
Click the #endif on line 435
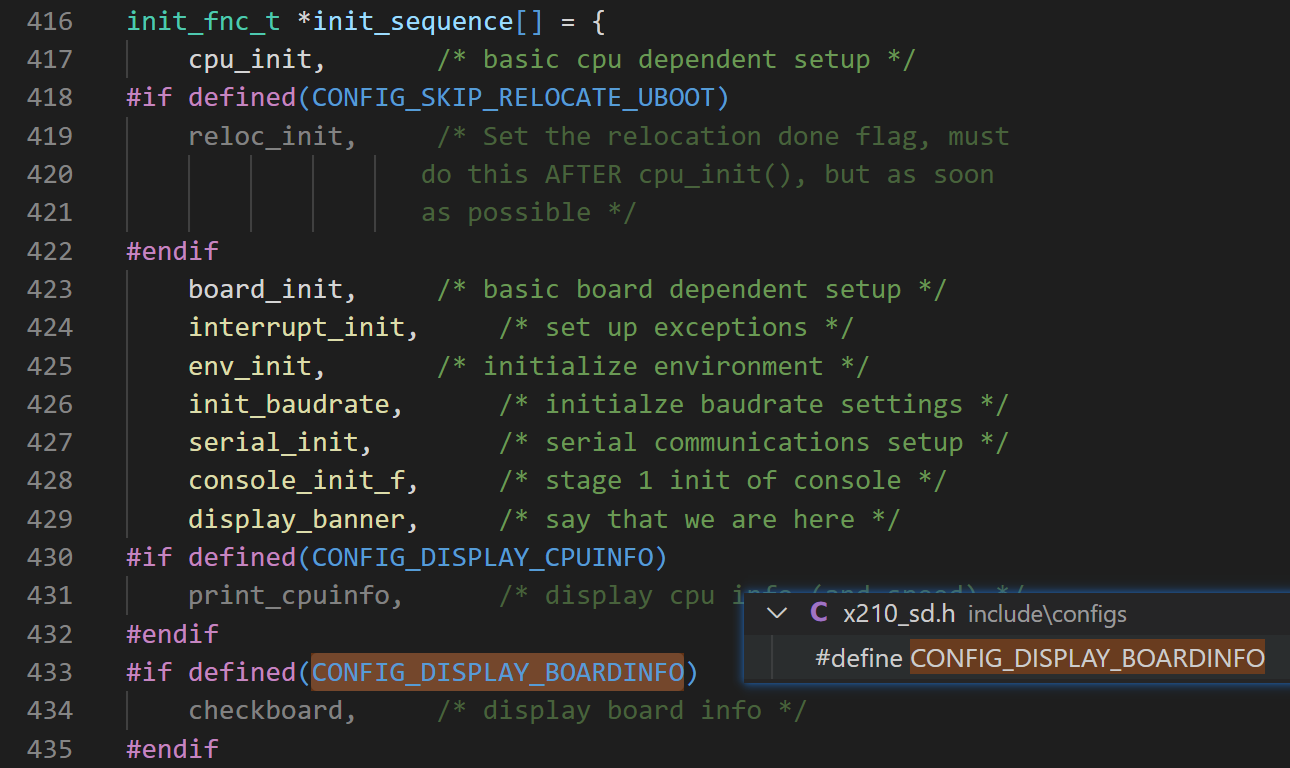tap(172, 749)
